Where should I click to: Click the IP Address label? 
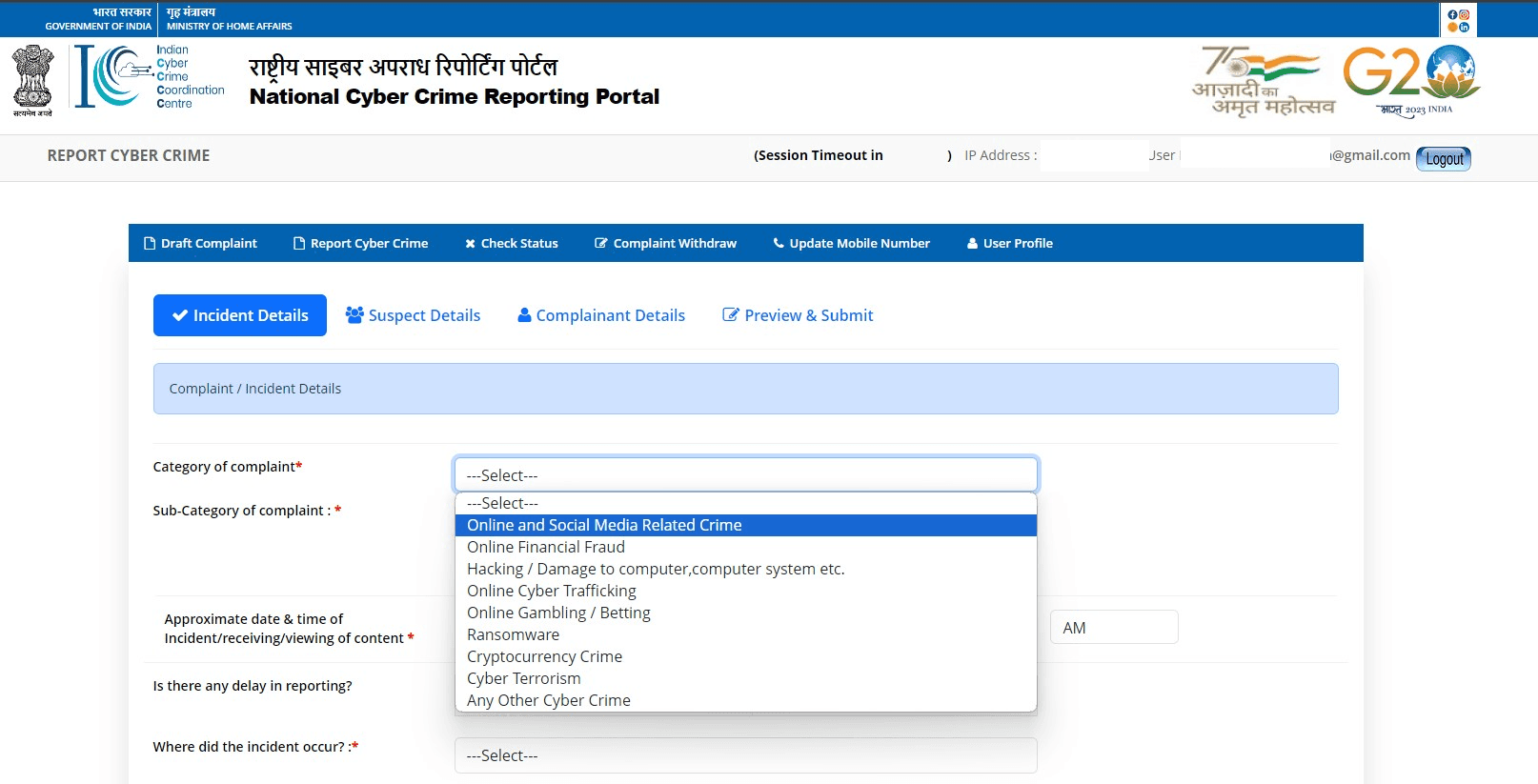point(1001,155)
